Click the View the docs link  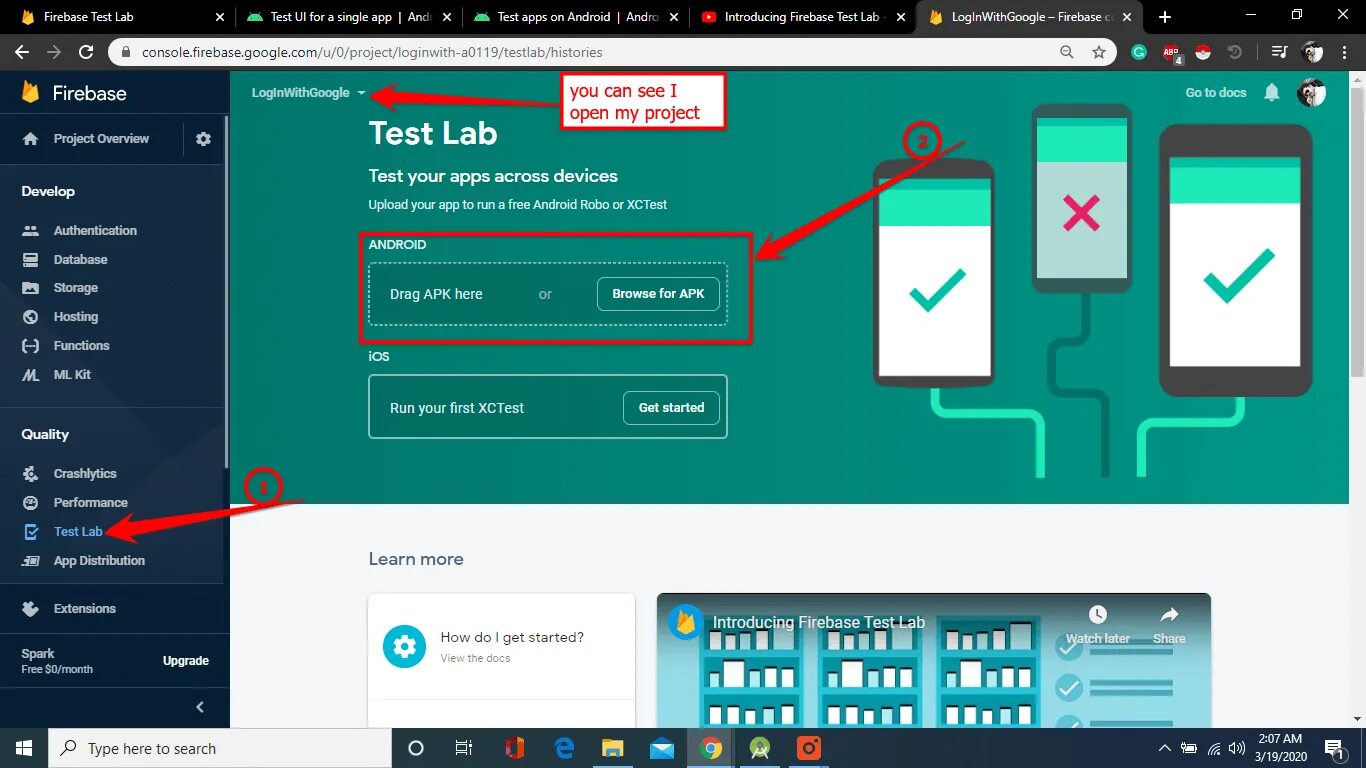pyautogui.click(x=476, y=658)
